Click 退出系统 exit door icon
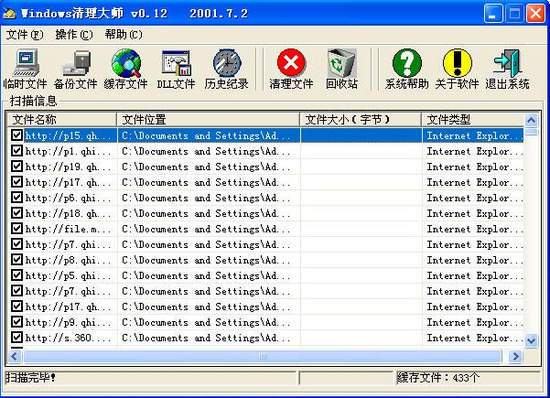Image resolution: width=550 pixels, height=398 pixels. pyautogui.click(x=507, y=69)
